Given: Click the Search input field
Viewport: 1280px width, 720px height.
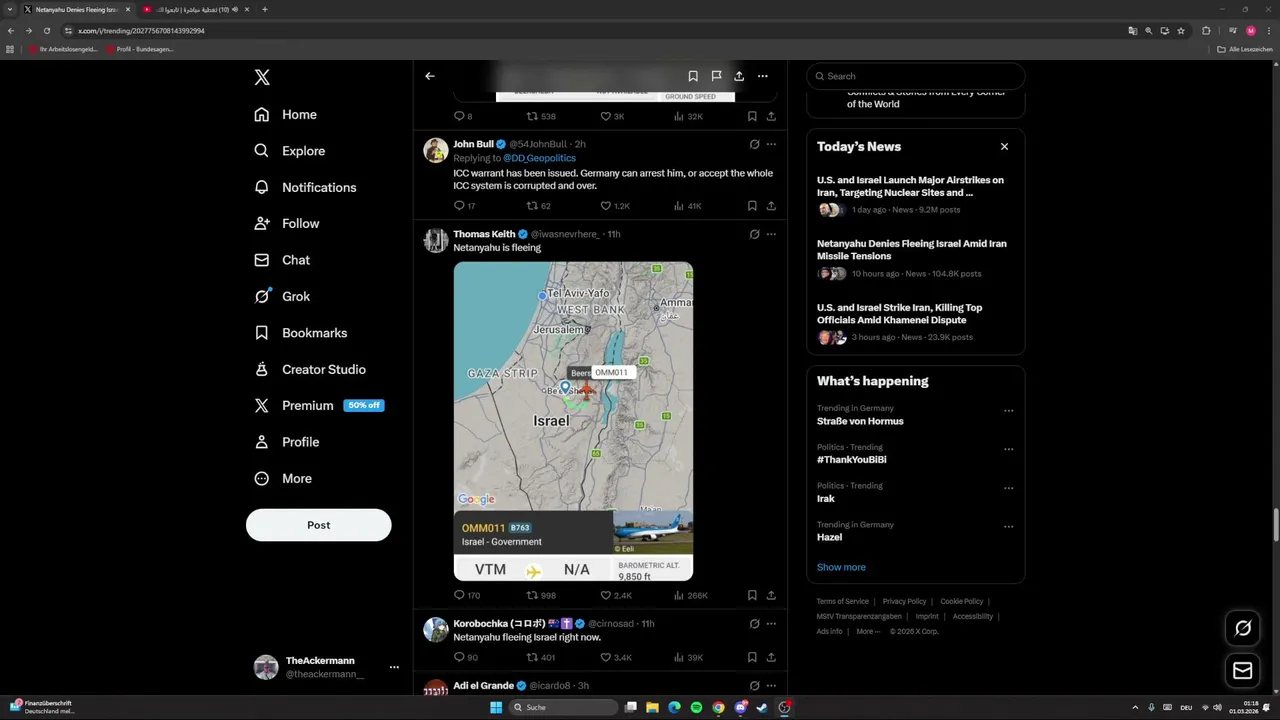Looking at the screenshot, I should point(915,76).
